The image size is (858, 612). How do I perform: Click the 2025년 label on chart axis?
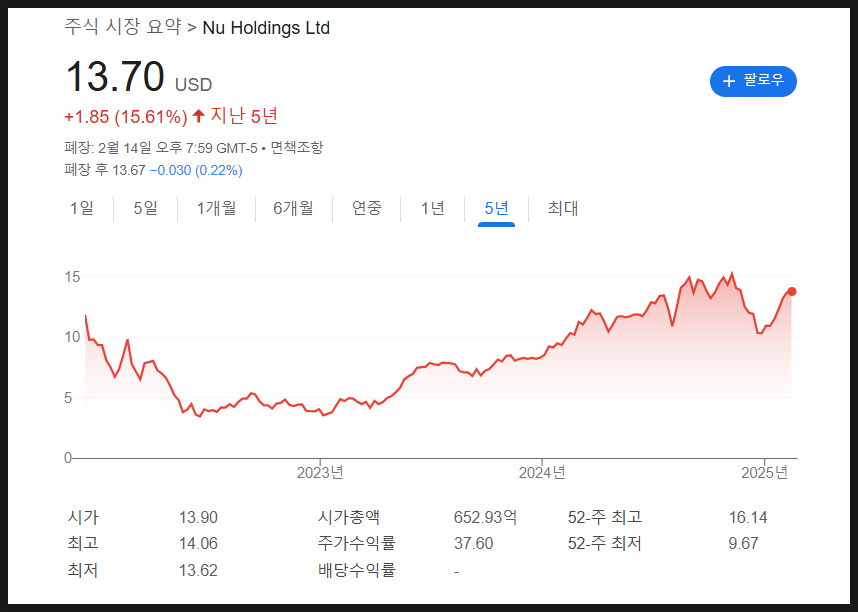tap(766, 472)
